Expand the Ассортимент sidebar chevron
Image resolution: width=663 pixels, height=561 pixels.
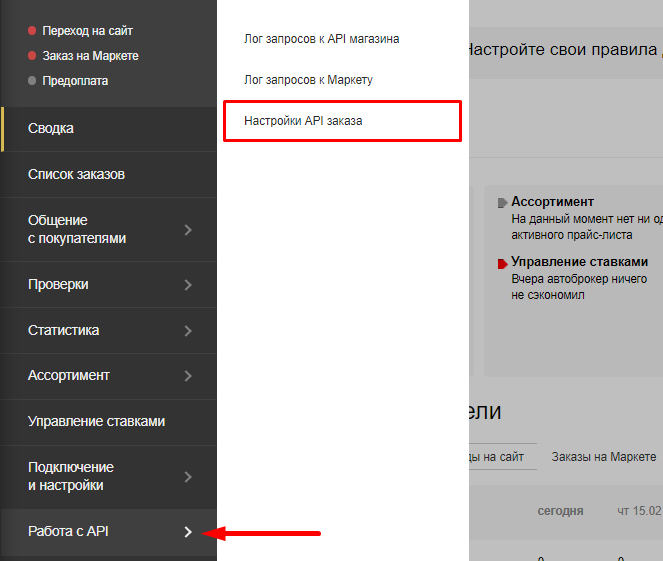click(188, 376)
